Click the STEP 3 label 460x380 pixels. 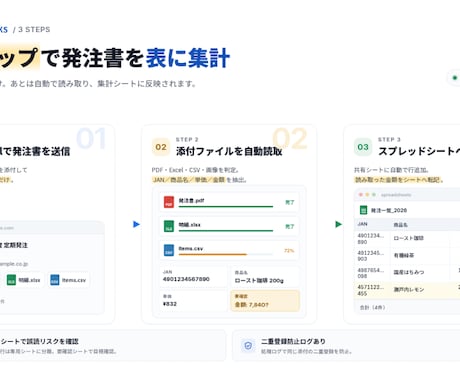[389, 139]
